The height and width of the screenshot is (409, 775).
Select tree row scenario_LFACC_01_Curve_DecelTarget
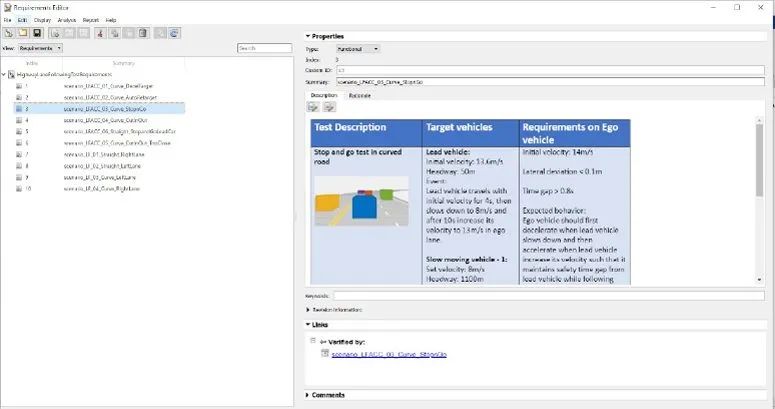coord(99,86)
